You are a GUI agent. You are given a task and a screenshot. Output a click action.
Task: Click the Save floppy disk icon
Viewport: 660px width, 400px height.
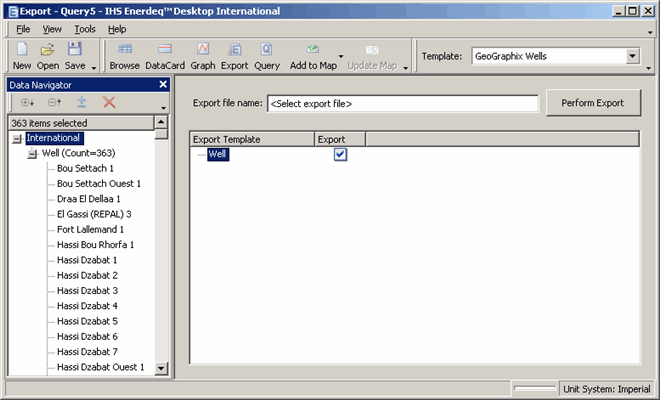click(x=75, y=49)
